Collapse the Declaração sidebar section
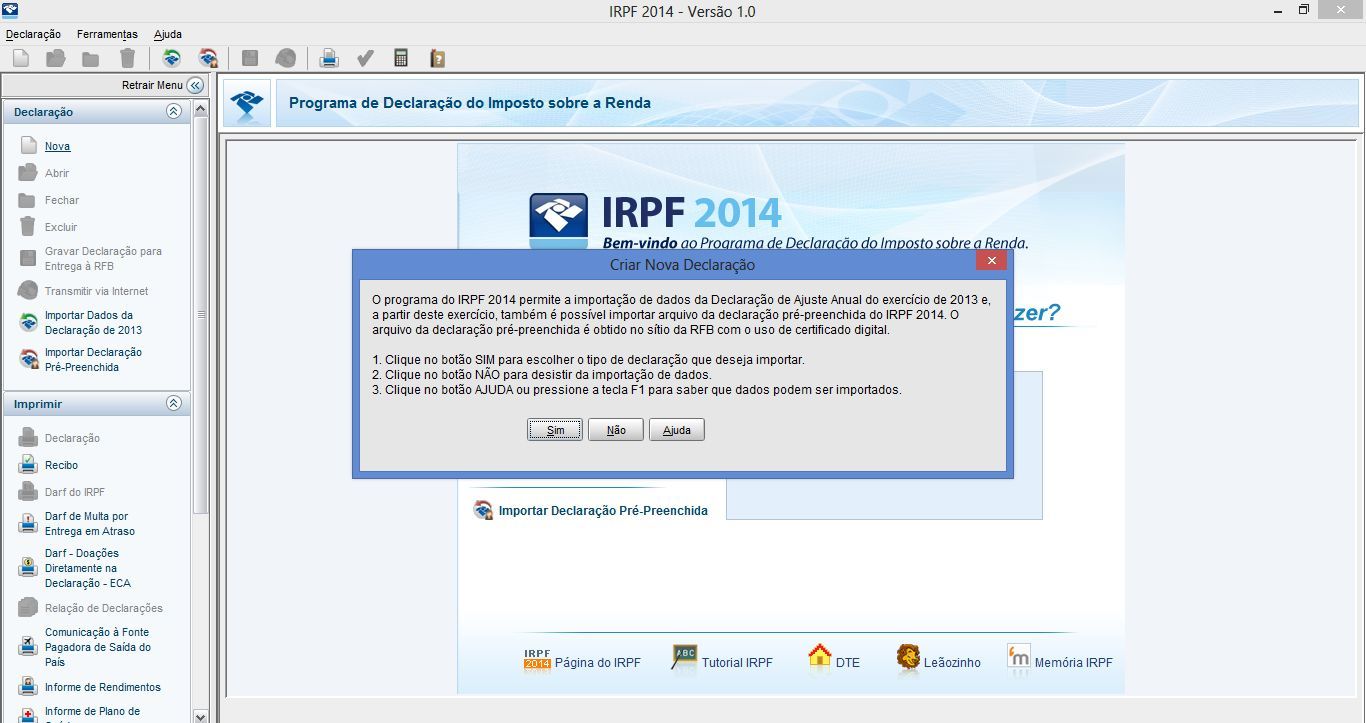Screen dimensions: 1366x723 click(174, 112)
